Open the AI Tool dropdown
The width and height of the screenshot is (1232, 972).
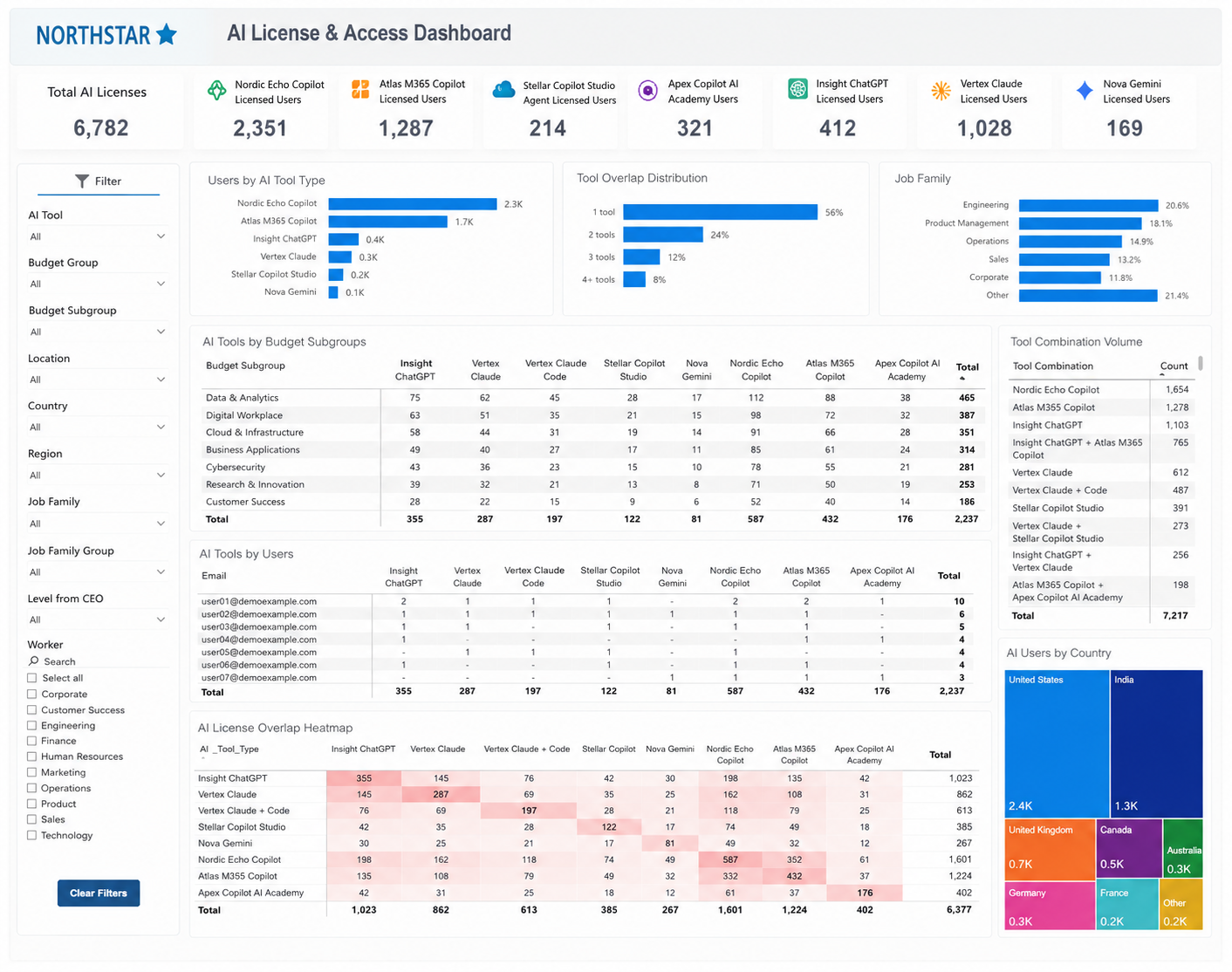pyautogui.click(x=97, y=236)
